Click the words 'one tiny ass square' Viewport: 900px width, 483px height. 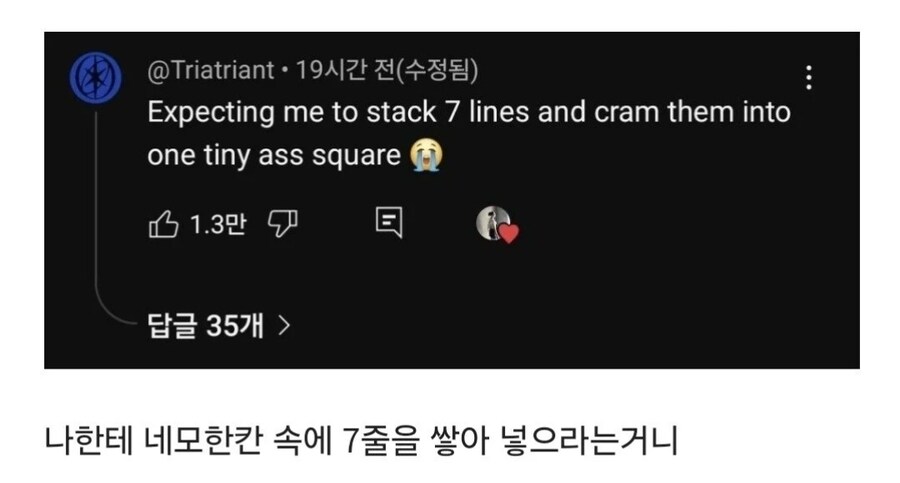click(274, 157)
